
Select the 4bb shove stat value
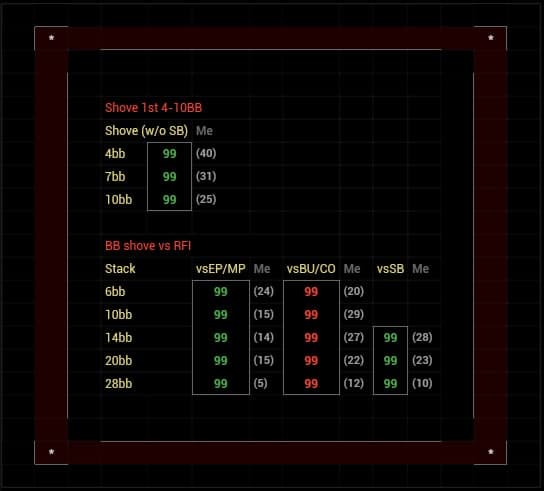coord(169,154)
